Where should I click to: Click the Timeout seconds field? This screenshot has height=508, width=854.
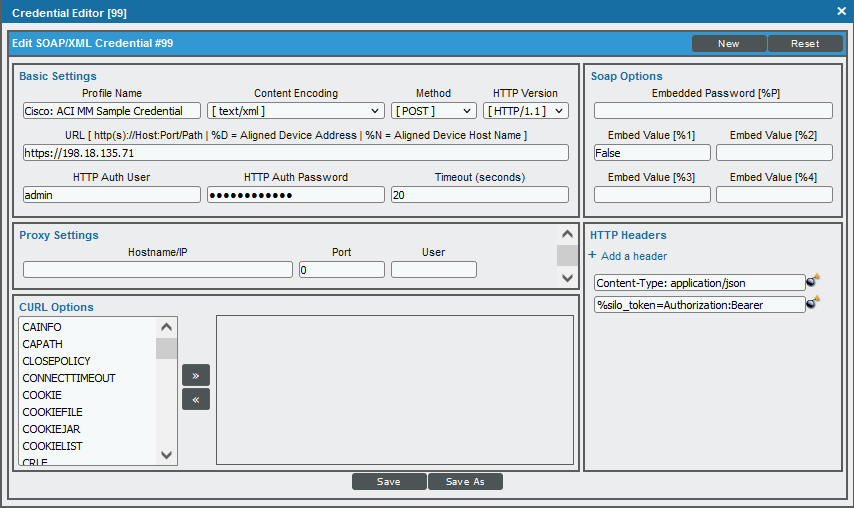(x=480, y=195)
